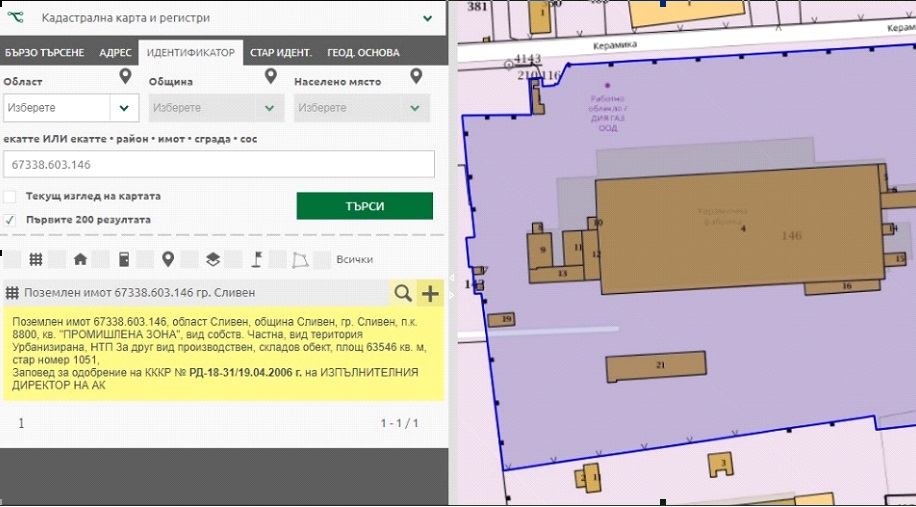
Task: Click the home (buildings) filter icon
Action: pyautogui.click(x=80, y=259)
